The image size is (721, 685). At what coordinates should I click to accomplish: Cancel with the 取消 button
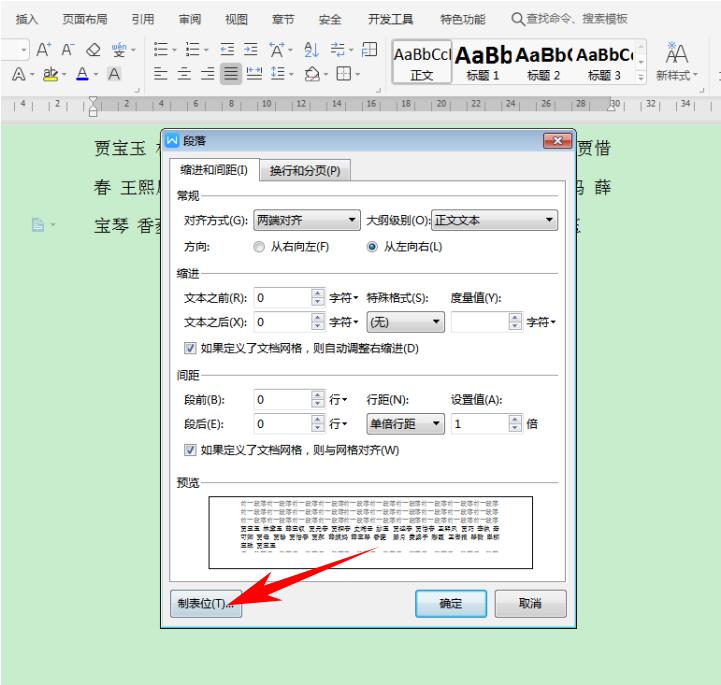pos(530,604)
